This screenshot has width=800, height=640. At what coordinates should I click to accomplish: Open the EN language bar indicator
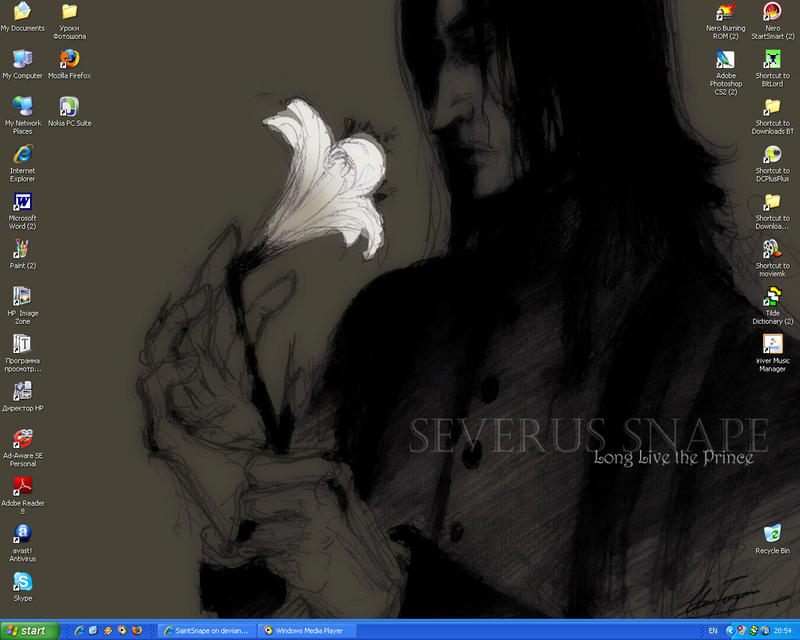713,631
